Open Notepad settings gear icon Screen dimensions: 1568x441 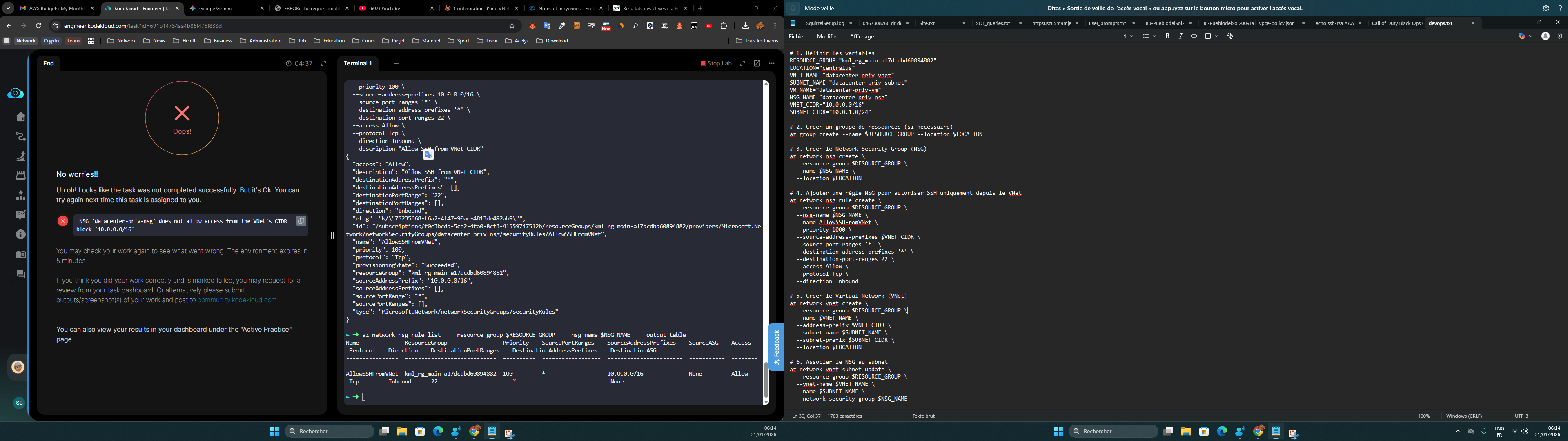click(x=1559, y=37)
